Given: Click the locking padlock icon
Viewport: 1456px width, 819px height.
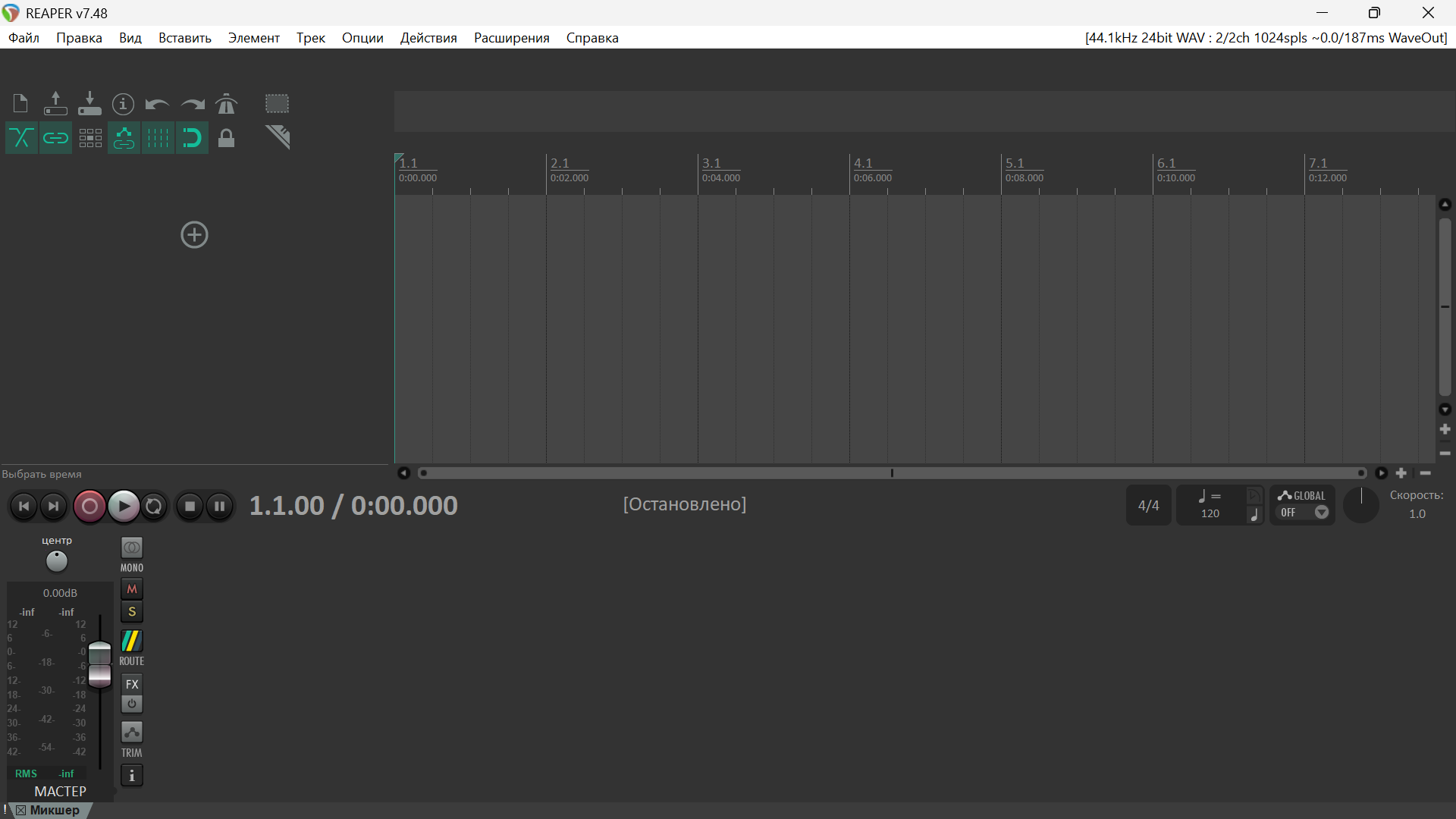Looking at the screenshot, I should [x=226, y=138].
